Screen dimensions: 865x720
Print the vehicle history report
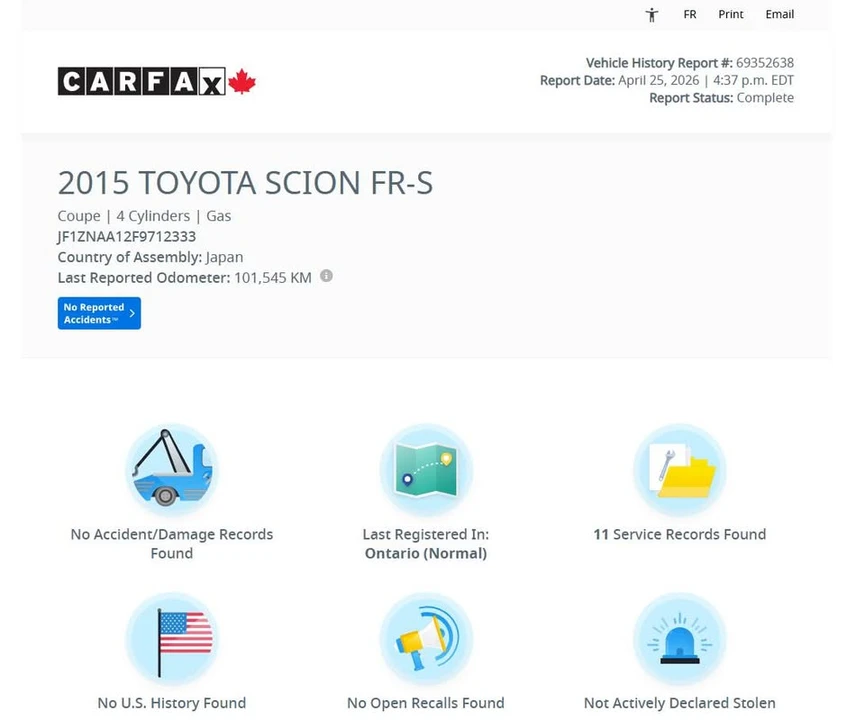tap(730, 14)
